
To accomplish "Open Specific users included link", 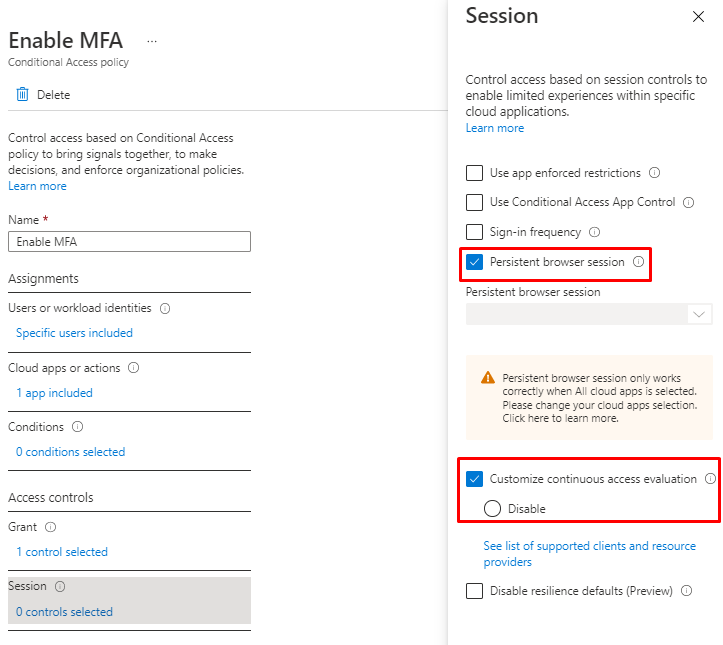I will tap(74, 333).
